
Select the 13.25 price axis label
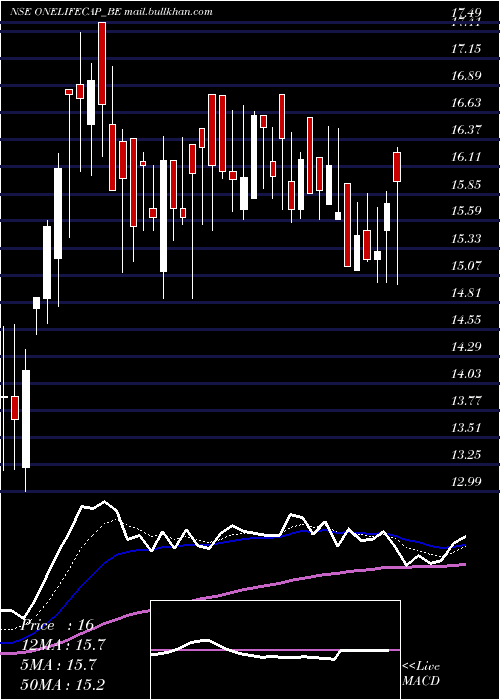pos(466,455)
